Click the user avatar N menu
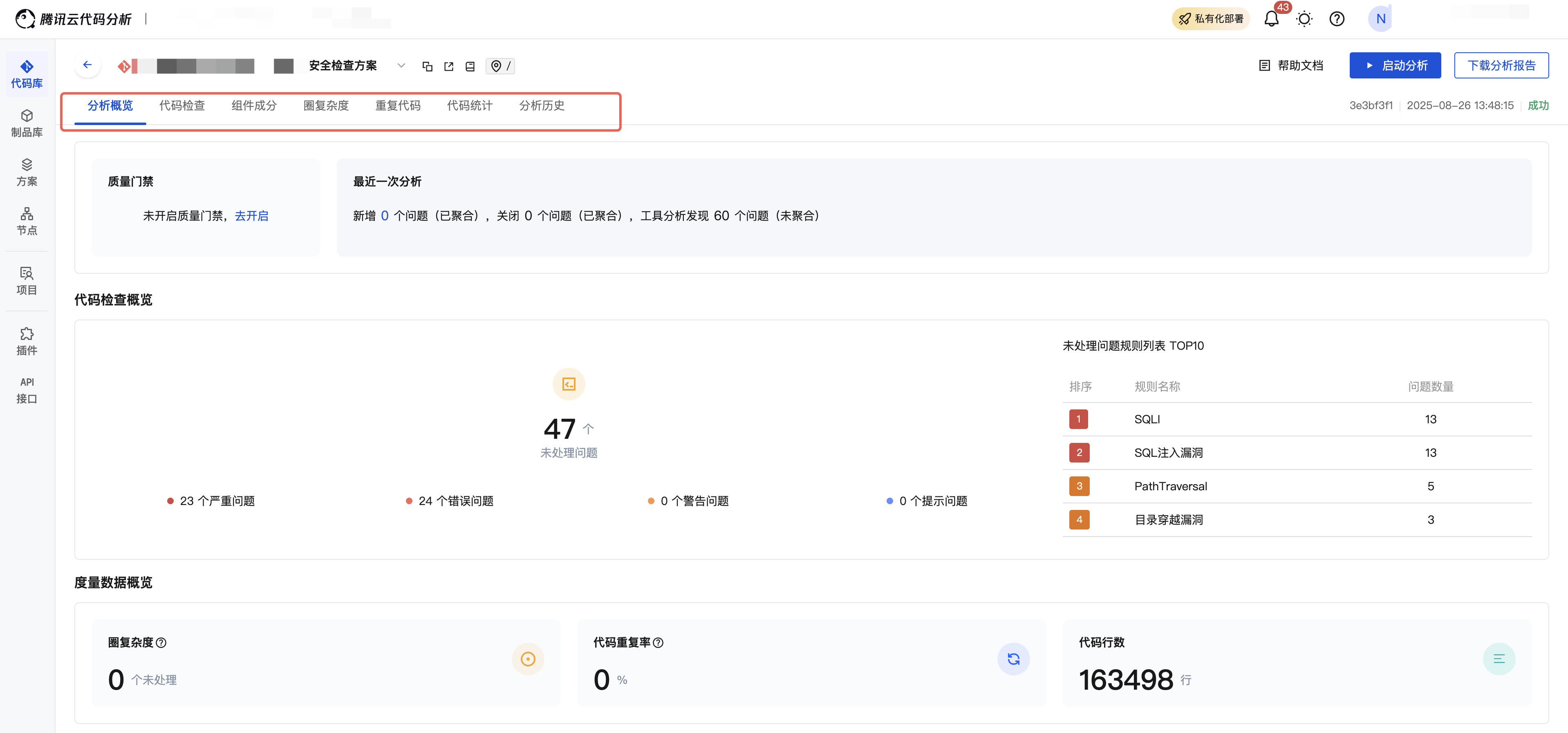Viewport: 1568px width, 733px height. point(1380,19)
